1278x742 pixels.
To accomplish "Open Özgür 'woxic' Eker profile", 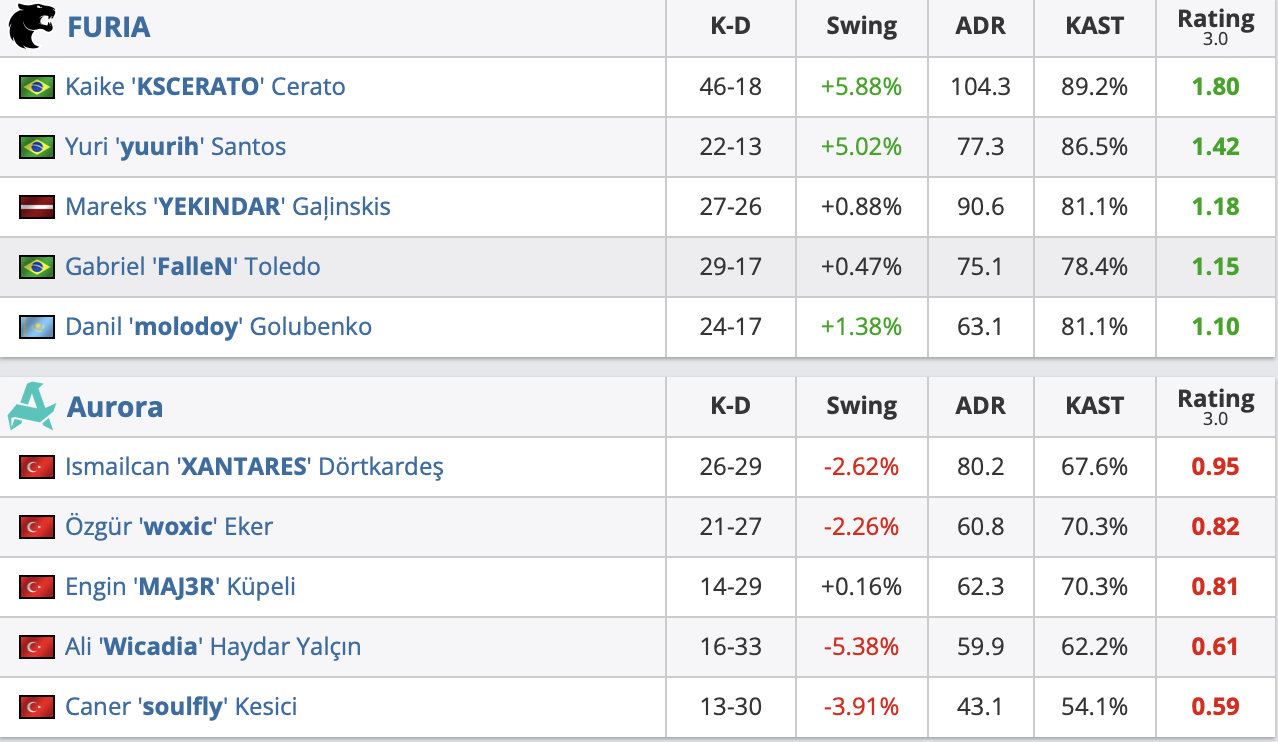I will (168, 527).
